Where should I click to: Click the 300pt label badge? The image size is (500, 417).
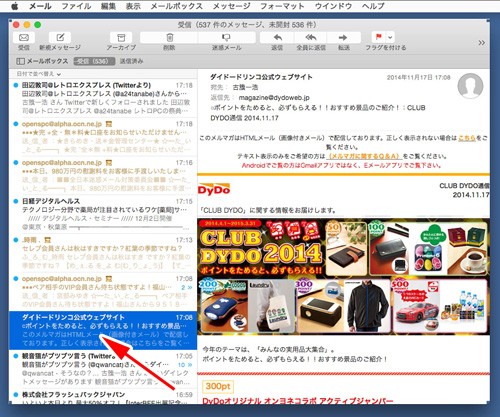pos(218,386)
